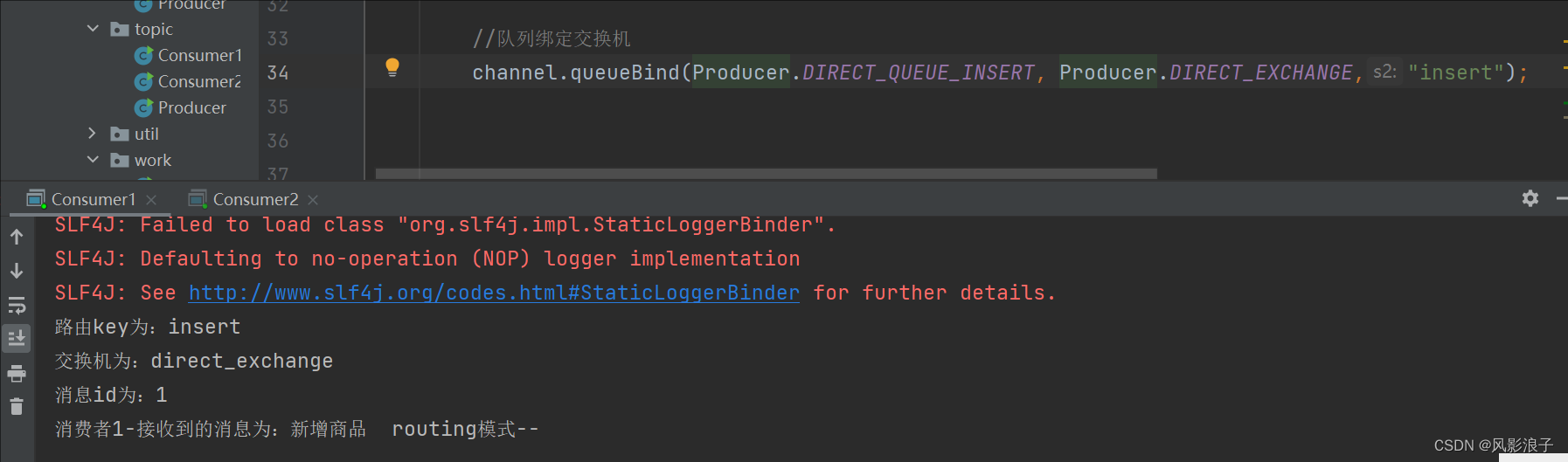The width and height of the screenshot is (1568, 462).
Task: Expand the util folder
Action: coord(93,134)
